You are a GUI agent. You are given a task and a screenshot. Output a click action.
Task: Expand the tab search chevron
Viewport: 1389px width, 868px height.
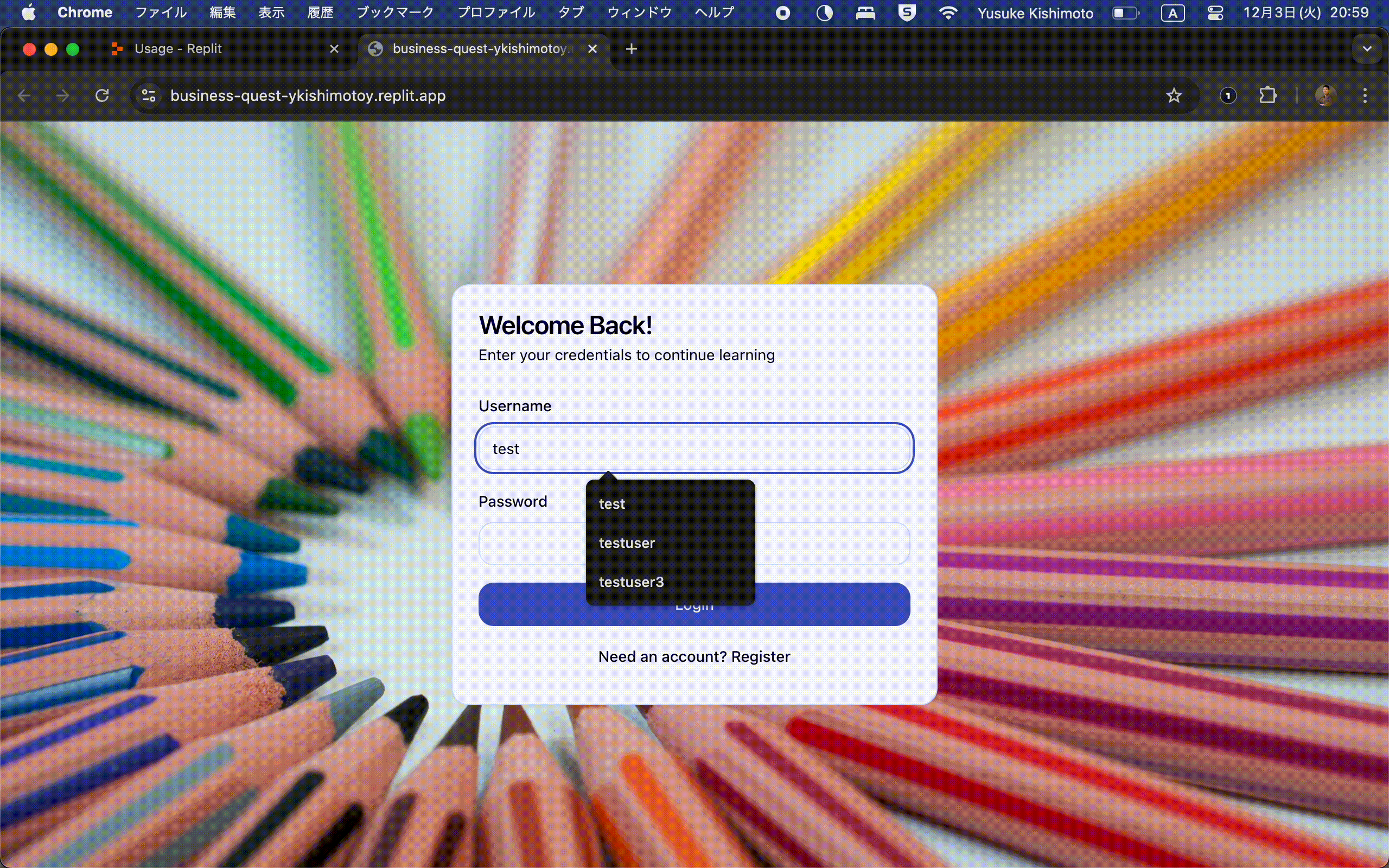1367,49
